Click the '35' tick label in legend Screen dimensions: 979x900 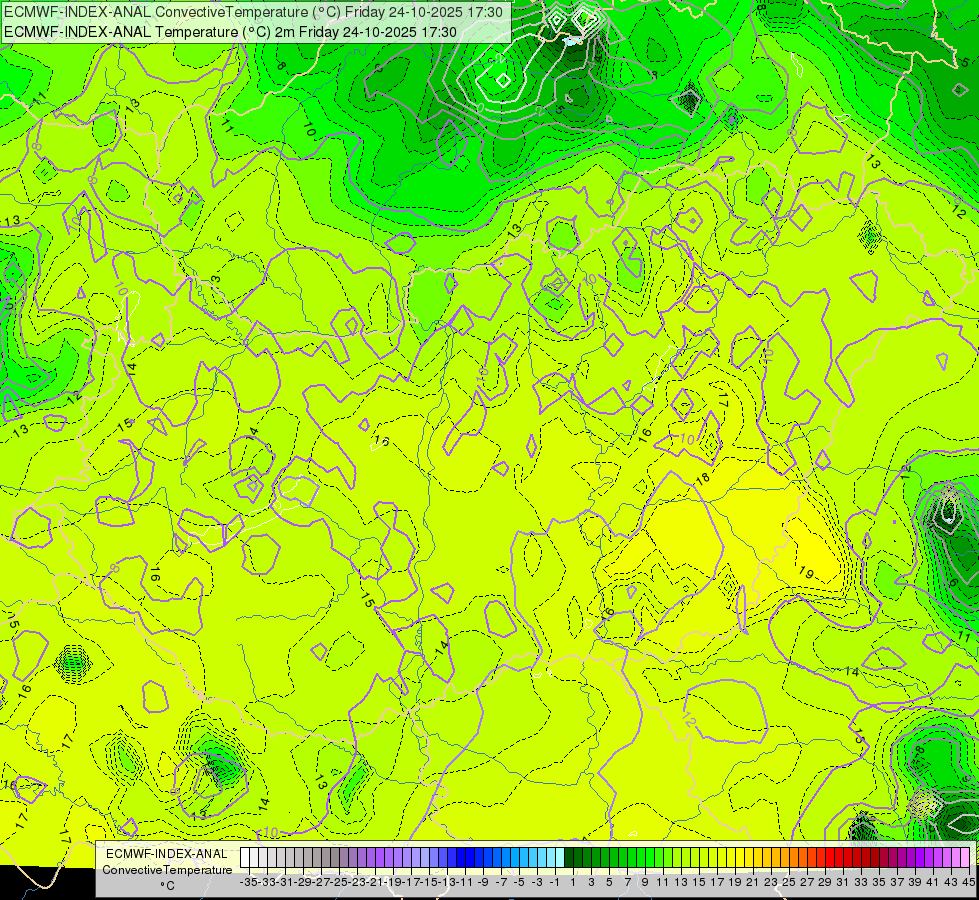click(878, 882)
